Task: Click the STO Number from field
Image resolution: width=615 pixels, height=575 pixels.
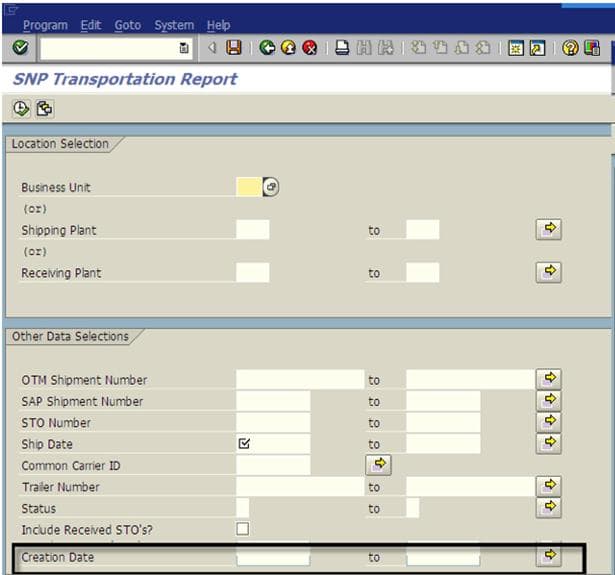Action: 273,422
